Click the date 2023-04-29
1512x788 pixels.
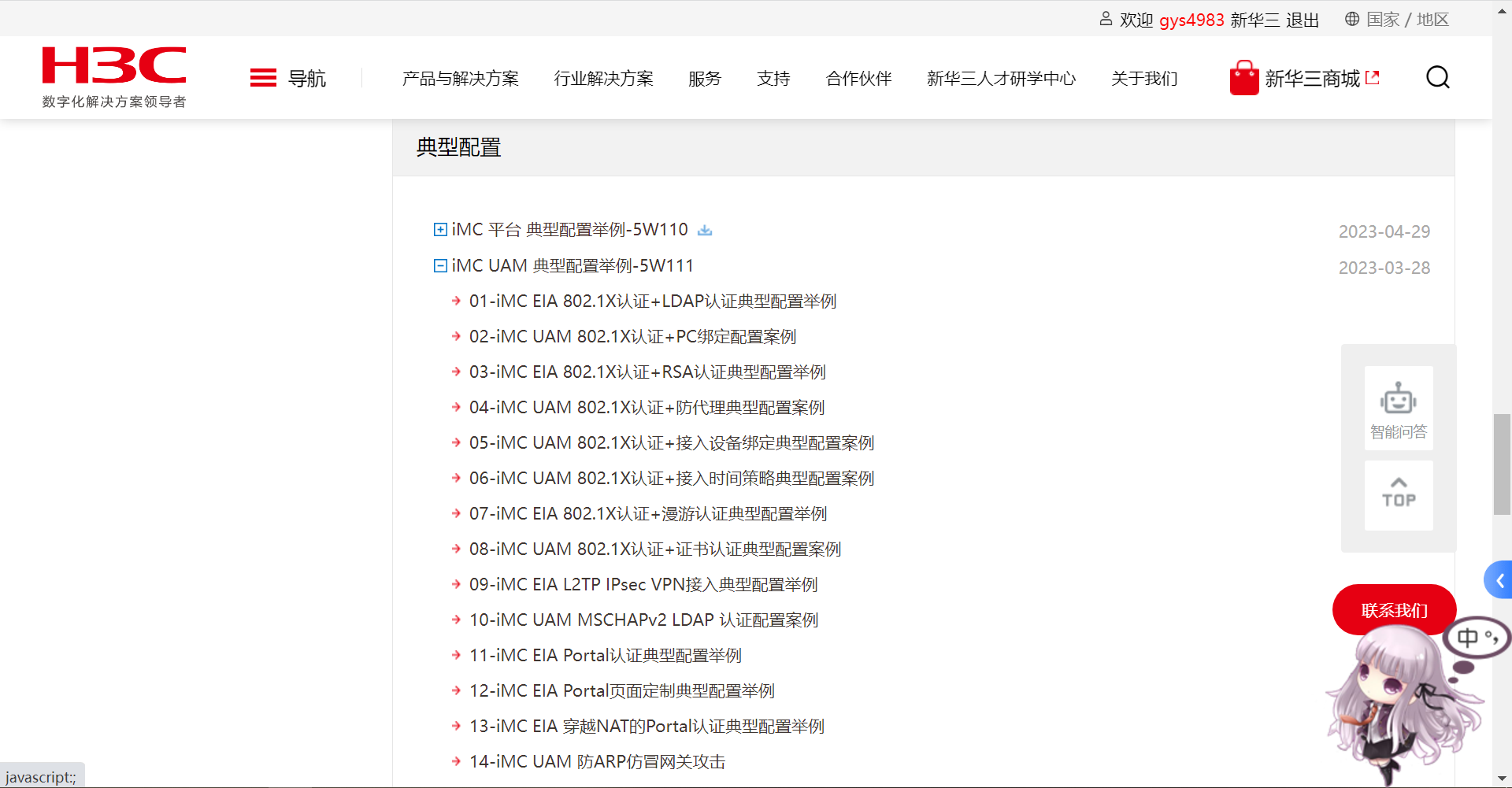pos(1384,232)
